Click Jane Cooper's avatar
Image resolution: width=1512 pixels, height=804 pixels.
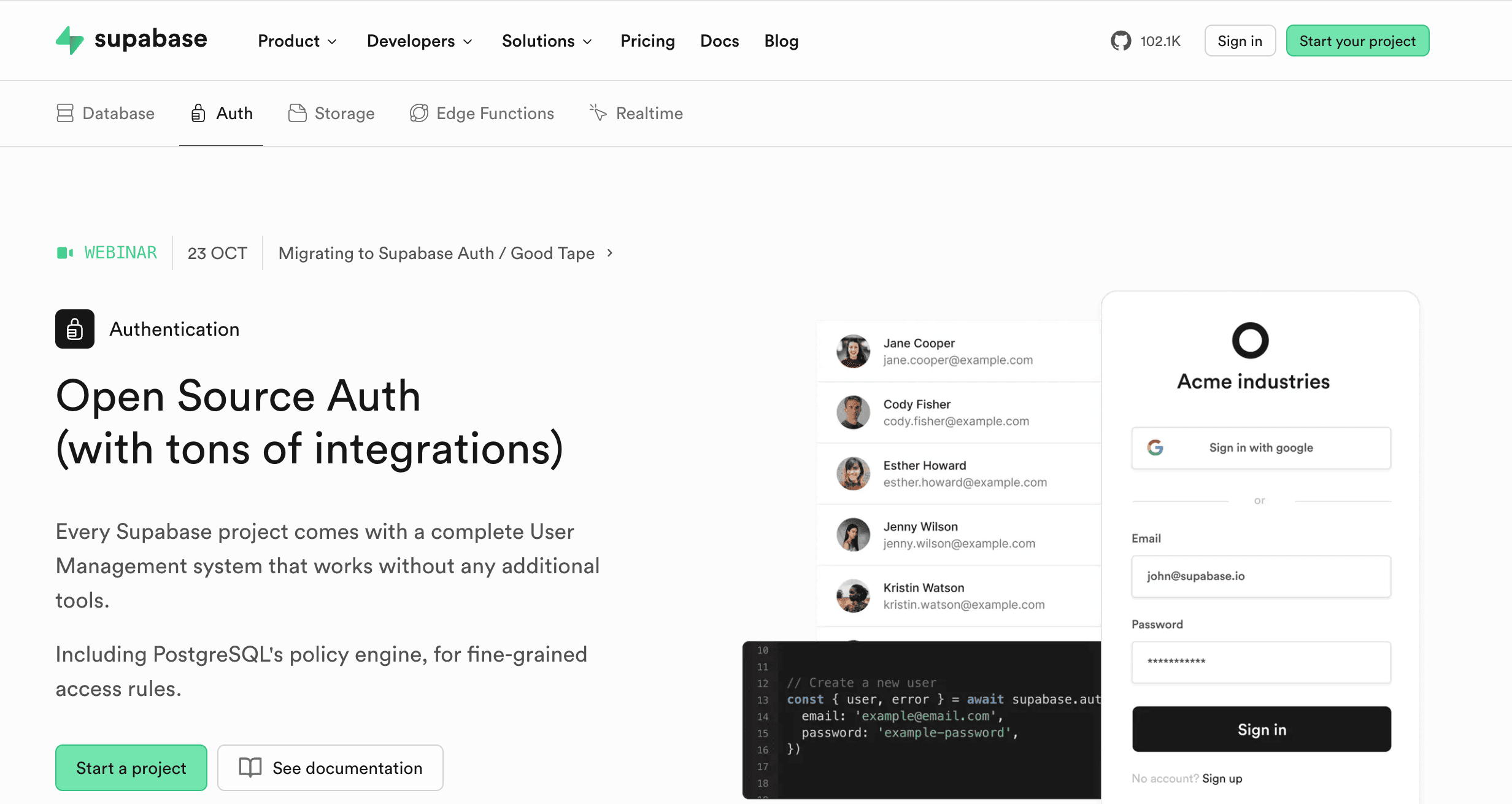853,351
